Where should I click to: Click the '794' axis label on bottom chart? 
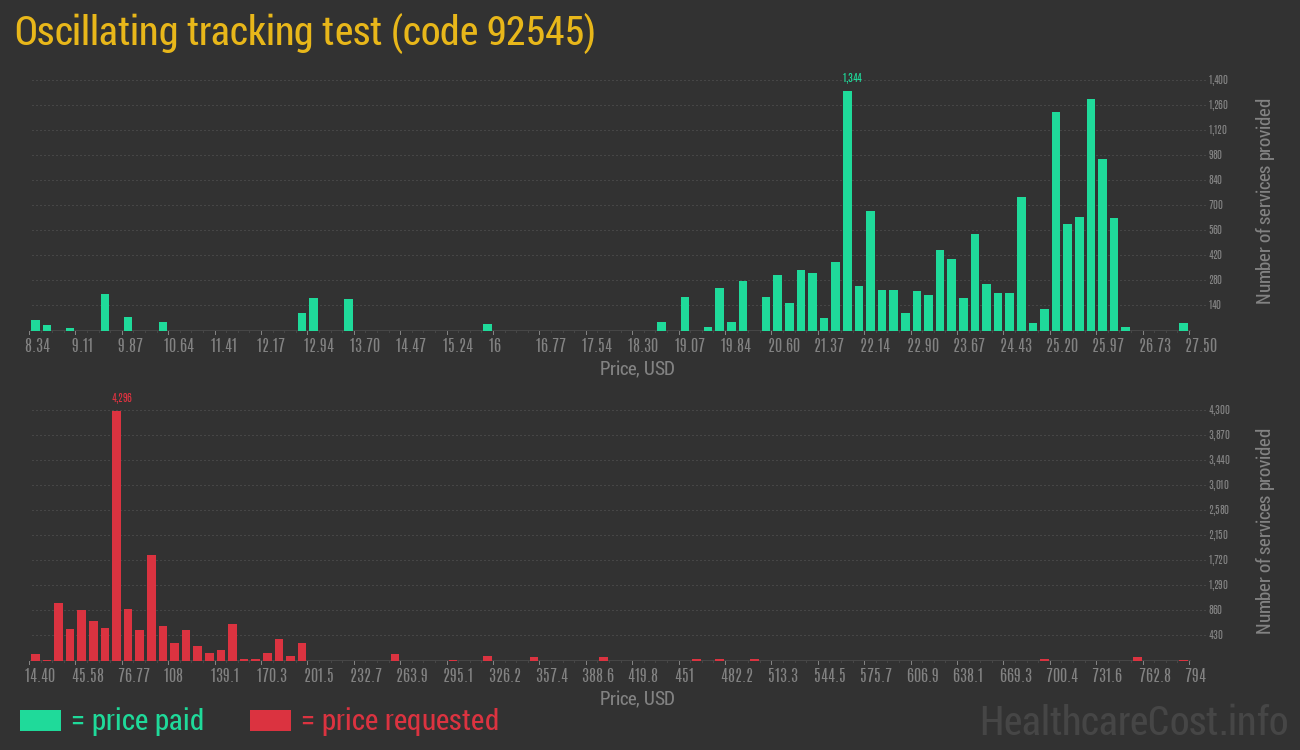point(1196,675)
